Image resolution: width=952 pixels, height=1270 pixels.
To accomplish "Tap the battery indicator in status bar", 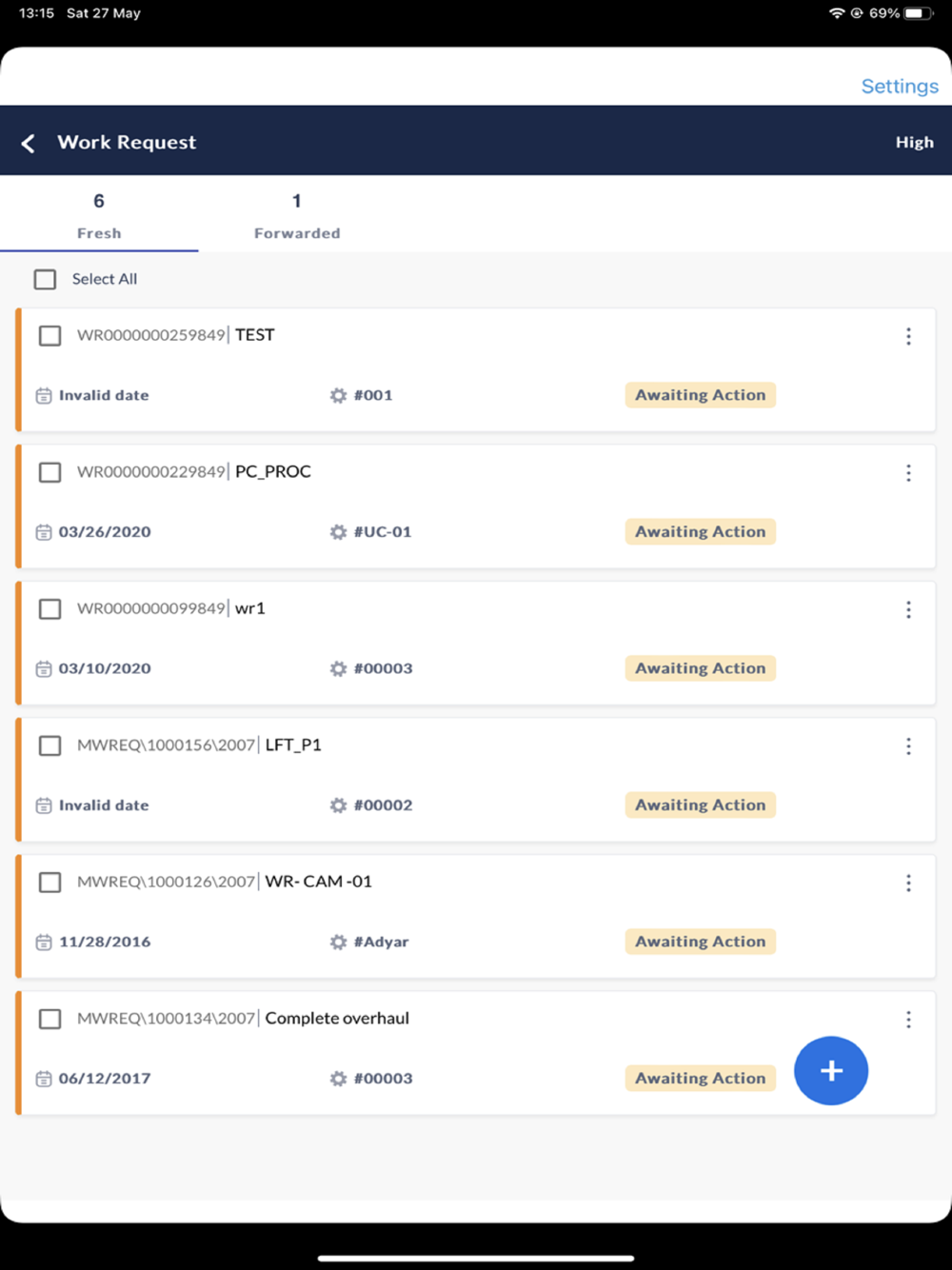I will pos(920,13).
